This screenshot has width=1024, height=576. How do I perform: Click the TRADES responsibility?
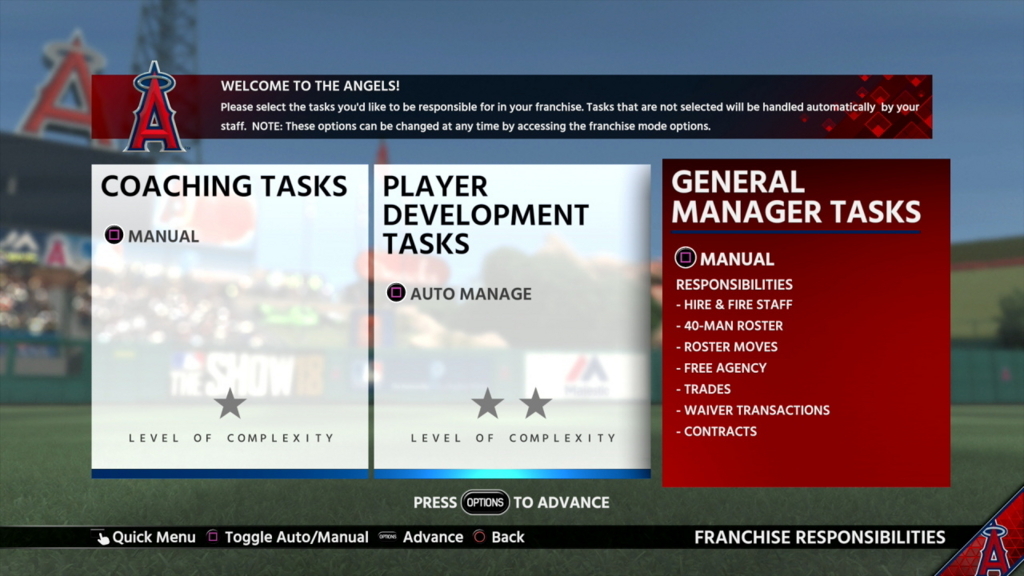point(703,389)
